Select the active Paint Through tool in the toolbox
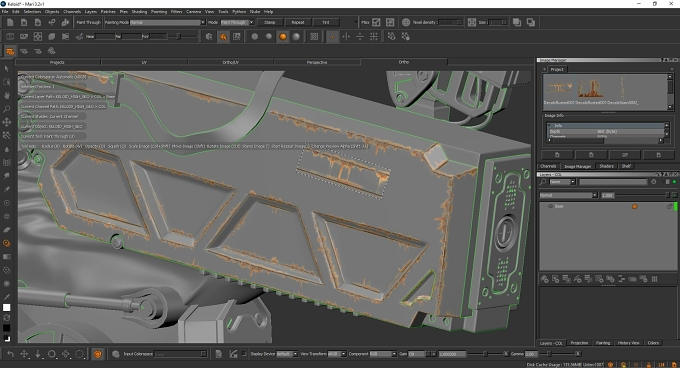680x368 pixels. [x=7, y=243]
